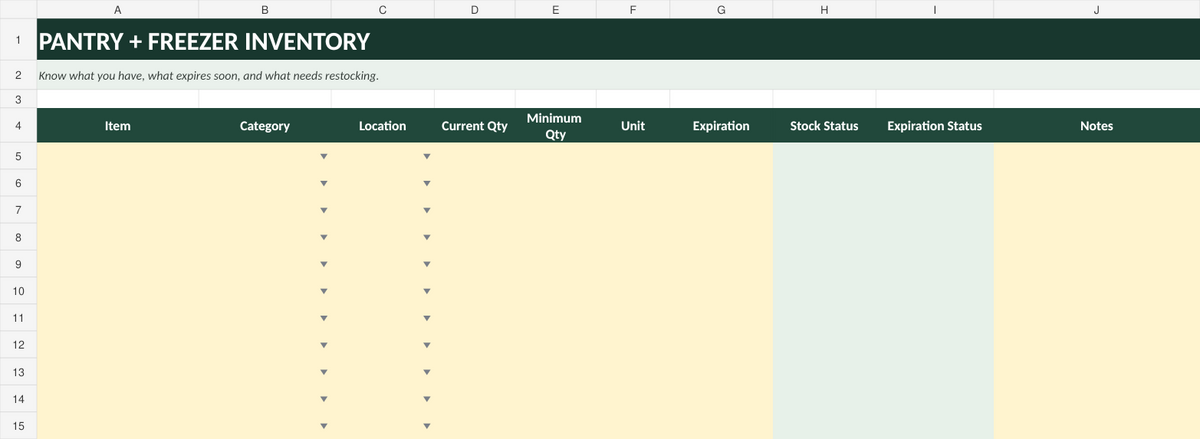Select row 10 header number
The height and width of the screenshot is (439, 1200).
[19, 292]
